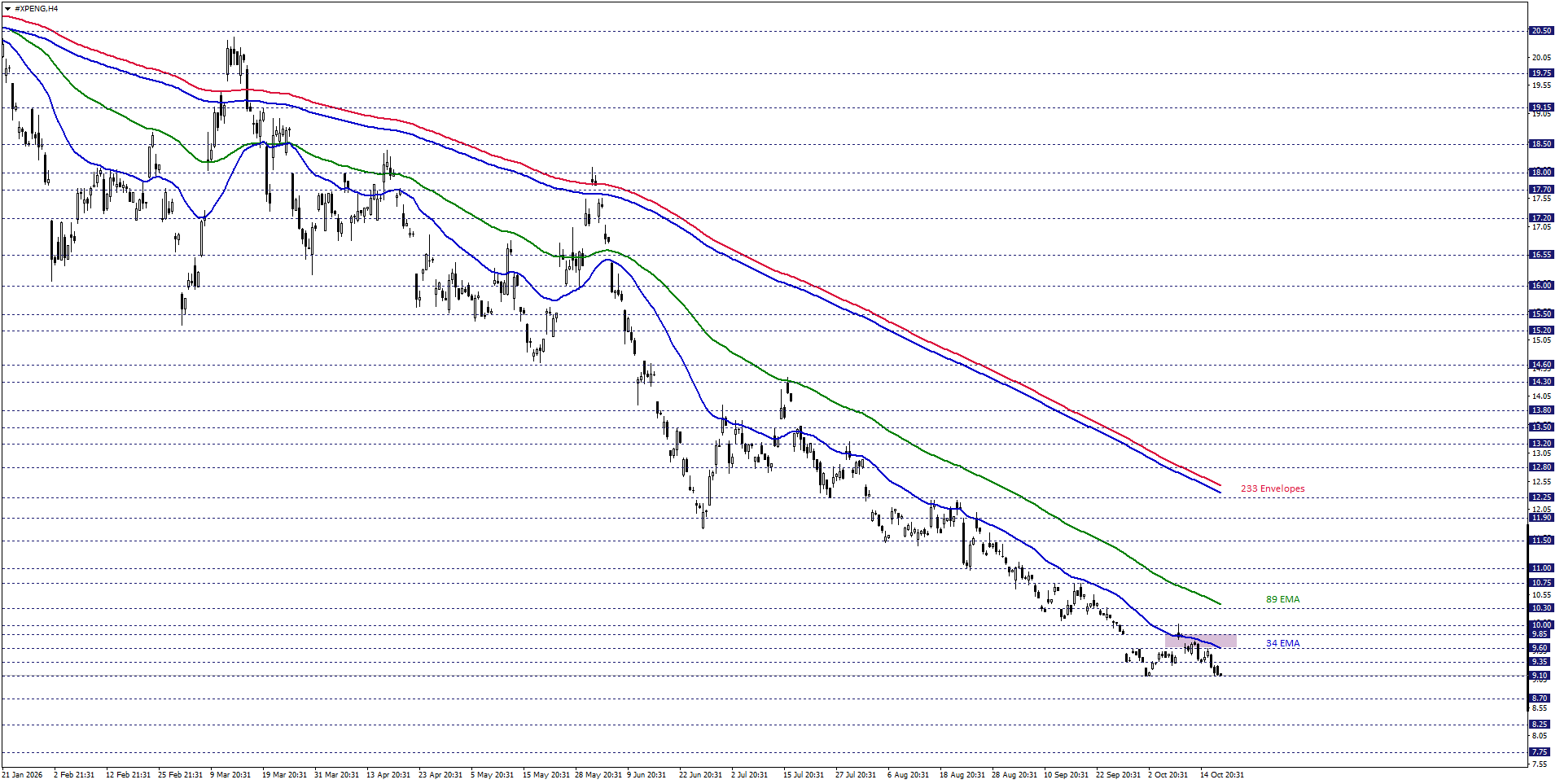Select the green 89 EMA label
Screen dimensions: 1560x784
[x=1282, y=599]
